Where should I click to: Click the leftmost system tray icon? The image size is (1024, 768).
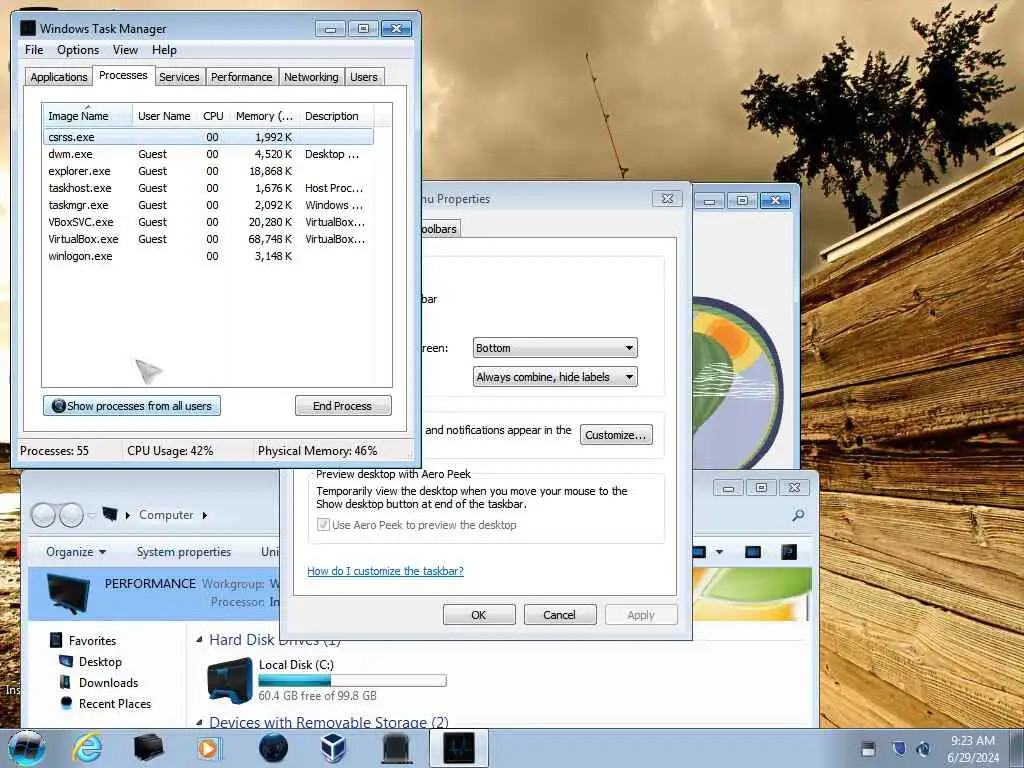868,748
